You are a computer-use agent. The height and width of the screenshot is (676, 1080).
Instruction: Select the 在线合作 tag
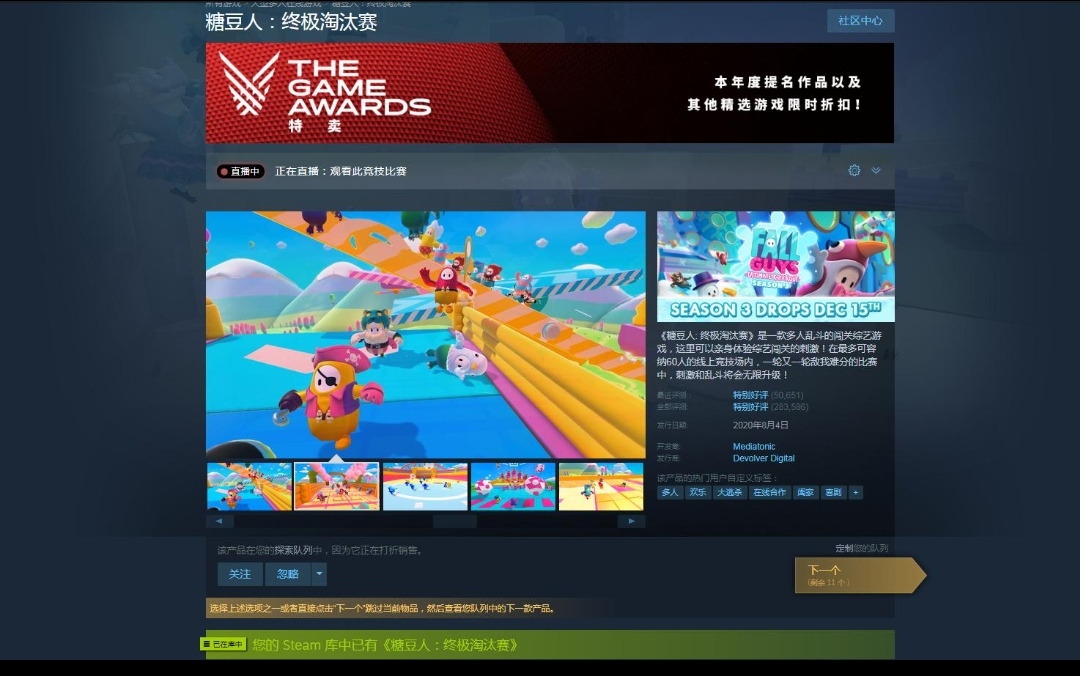click(769, 493)
